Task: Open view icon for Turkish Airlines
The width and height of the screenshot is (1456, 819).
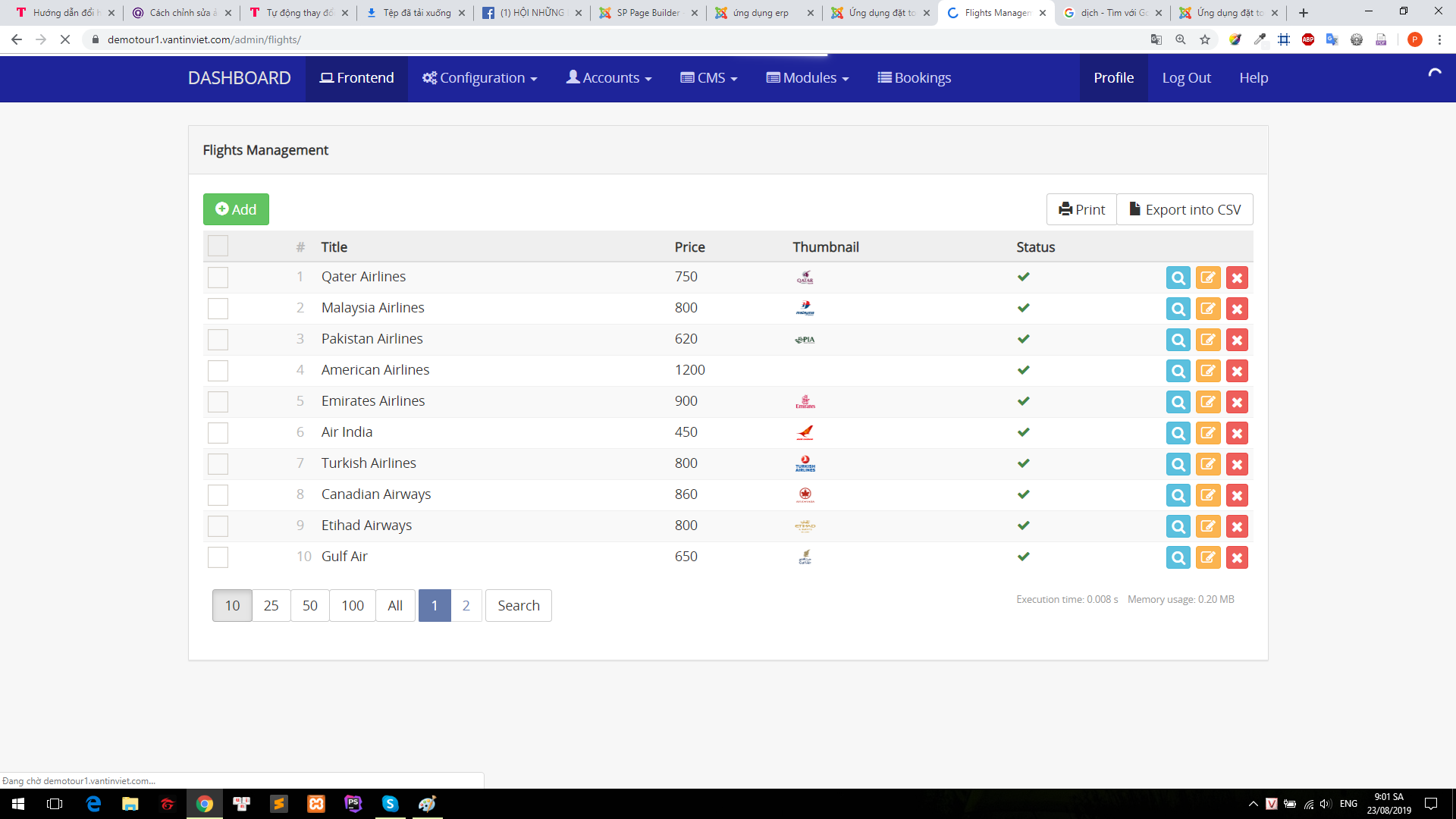Action: coord(1178,464)
